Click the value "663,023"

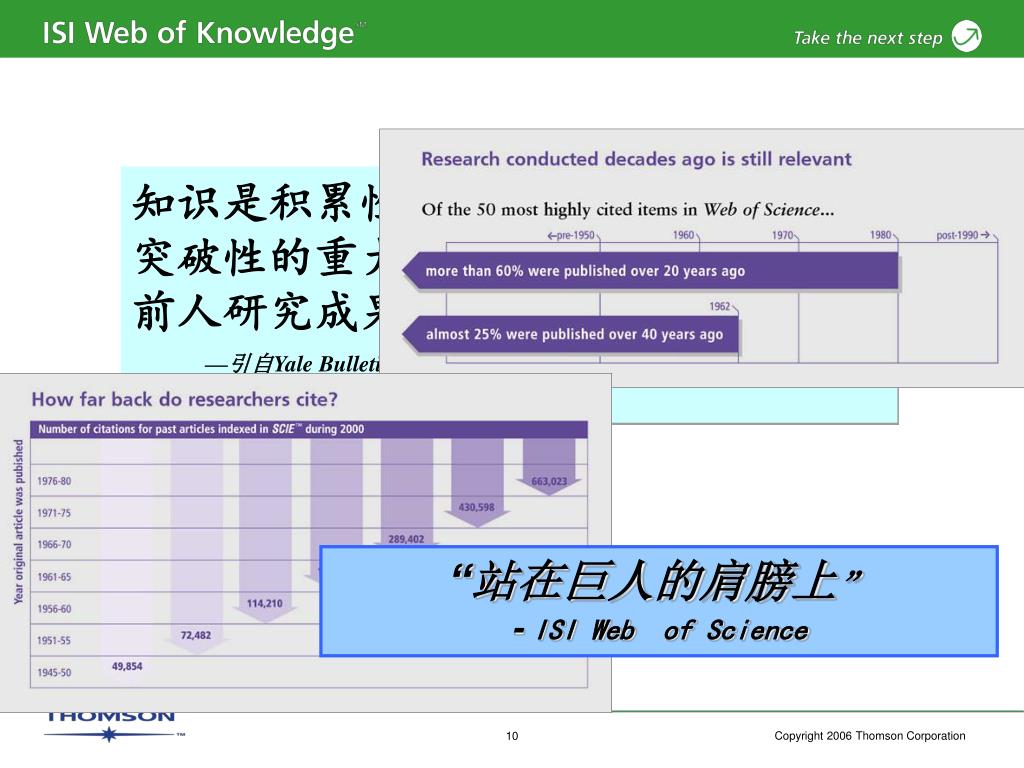[549, 481]
